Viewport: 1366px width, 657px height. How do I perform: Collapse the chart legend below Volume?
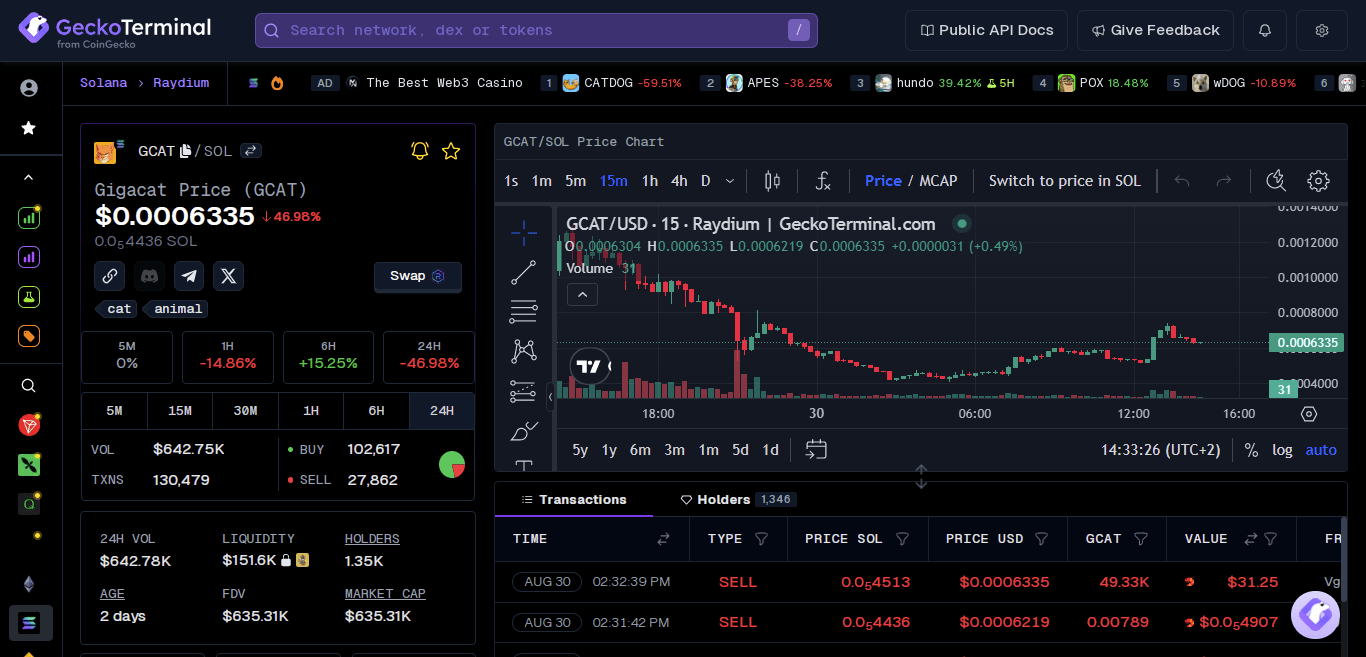click(582, 295)
